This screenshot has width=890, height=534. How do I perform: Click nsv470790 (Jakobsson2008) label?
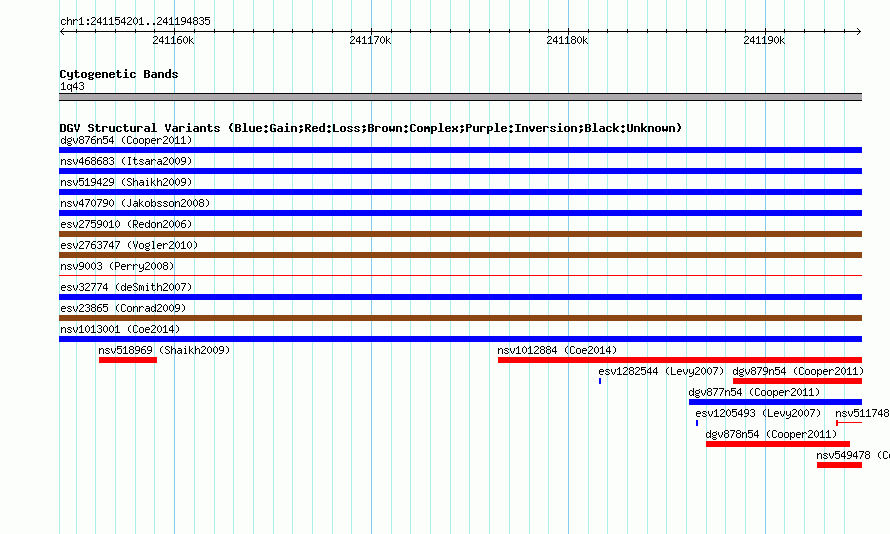[135, 203]
